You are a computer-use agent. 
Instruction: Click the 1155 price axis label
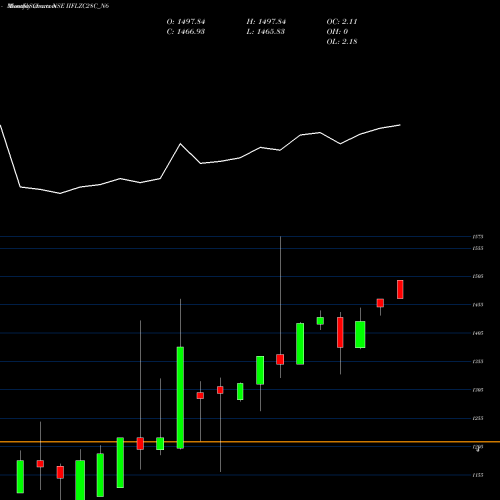pos(478,475)
